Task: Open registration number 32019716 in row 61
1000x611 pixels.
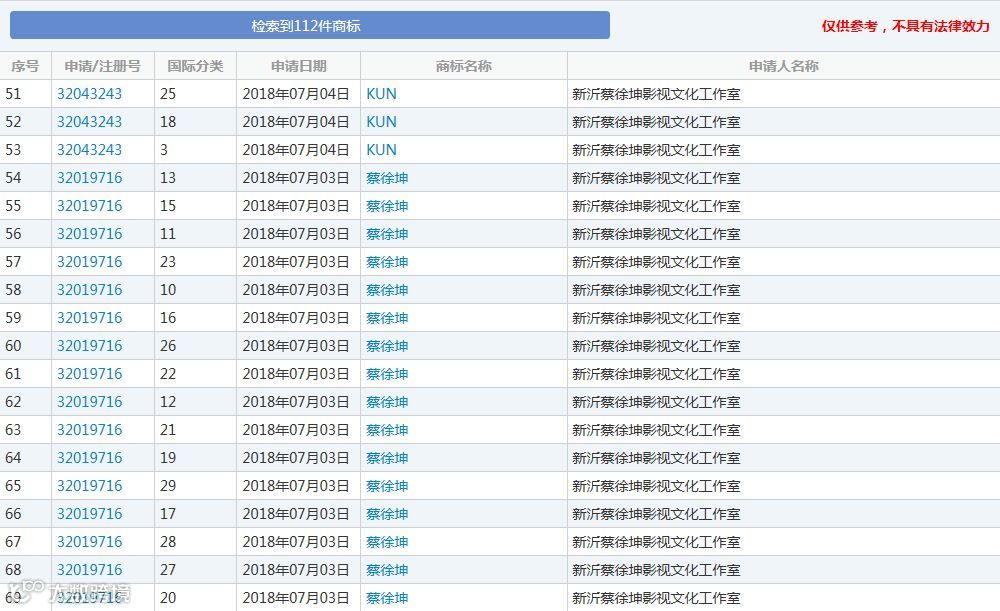Action: 89,374
